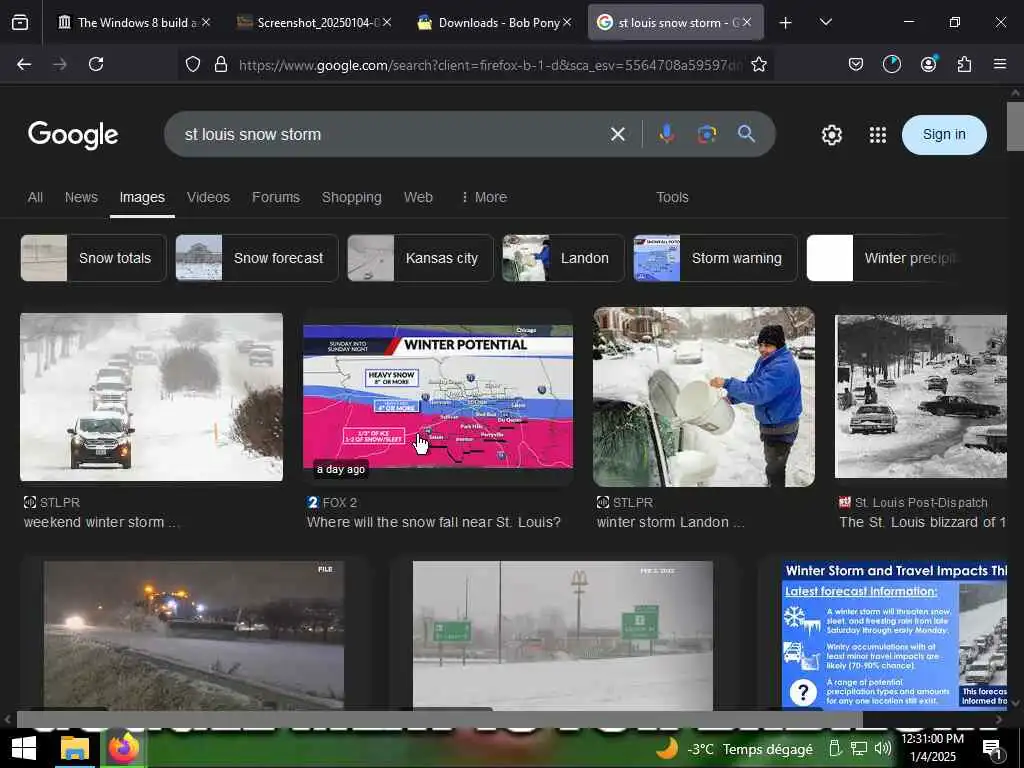Select the Images tab

[x=142, y=197]
